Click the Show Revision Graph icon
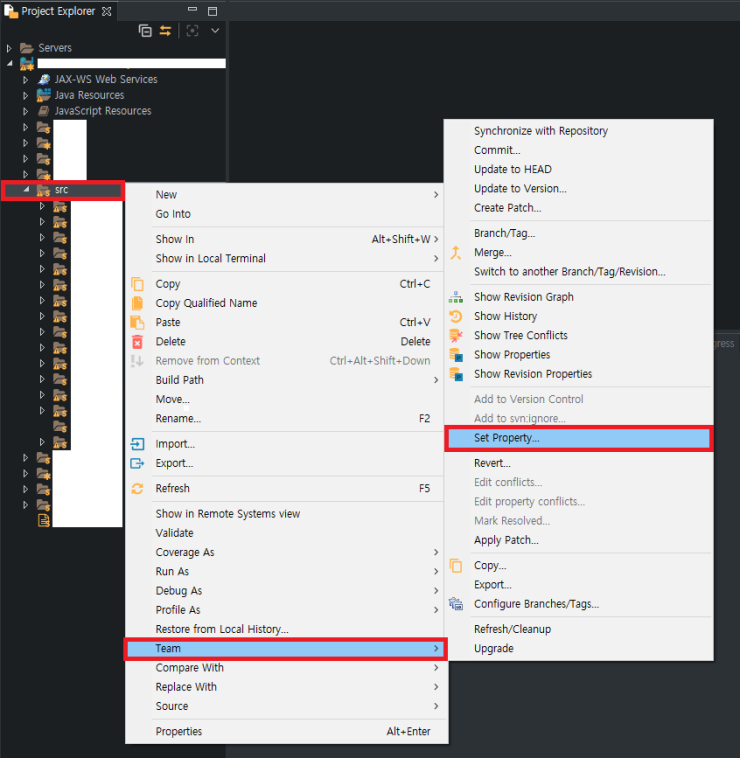The width and height of the screenshot is (740, 758). point(456,297)
